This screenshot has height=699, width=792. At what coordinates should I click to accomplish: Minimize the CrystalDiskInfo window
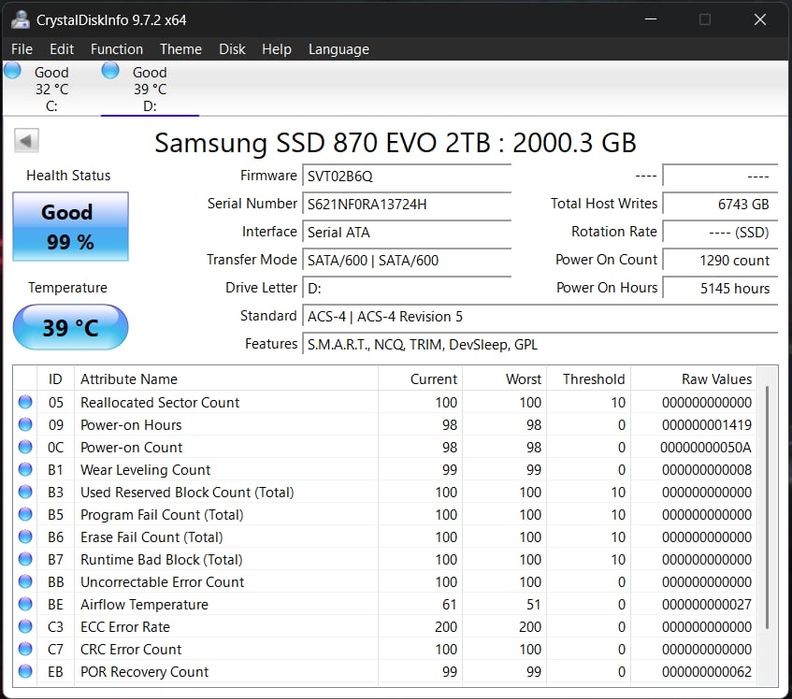pos(651,20)
